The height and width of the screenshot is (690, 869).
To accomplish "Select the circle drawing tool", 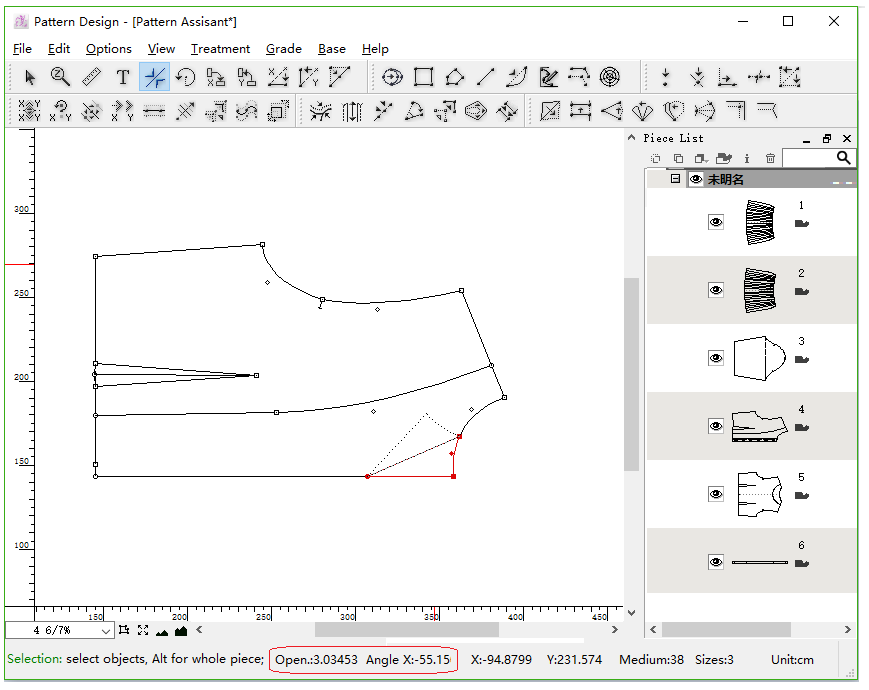I will [x=393, y=77].
